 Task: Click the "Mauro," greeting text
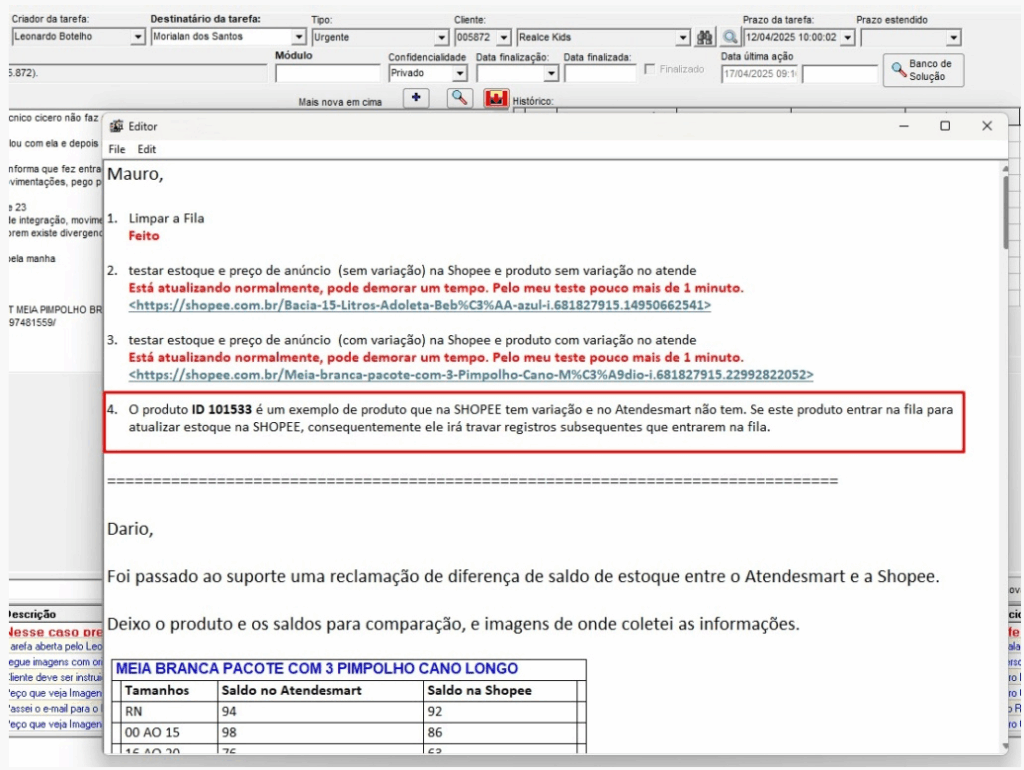[135, 174]
